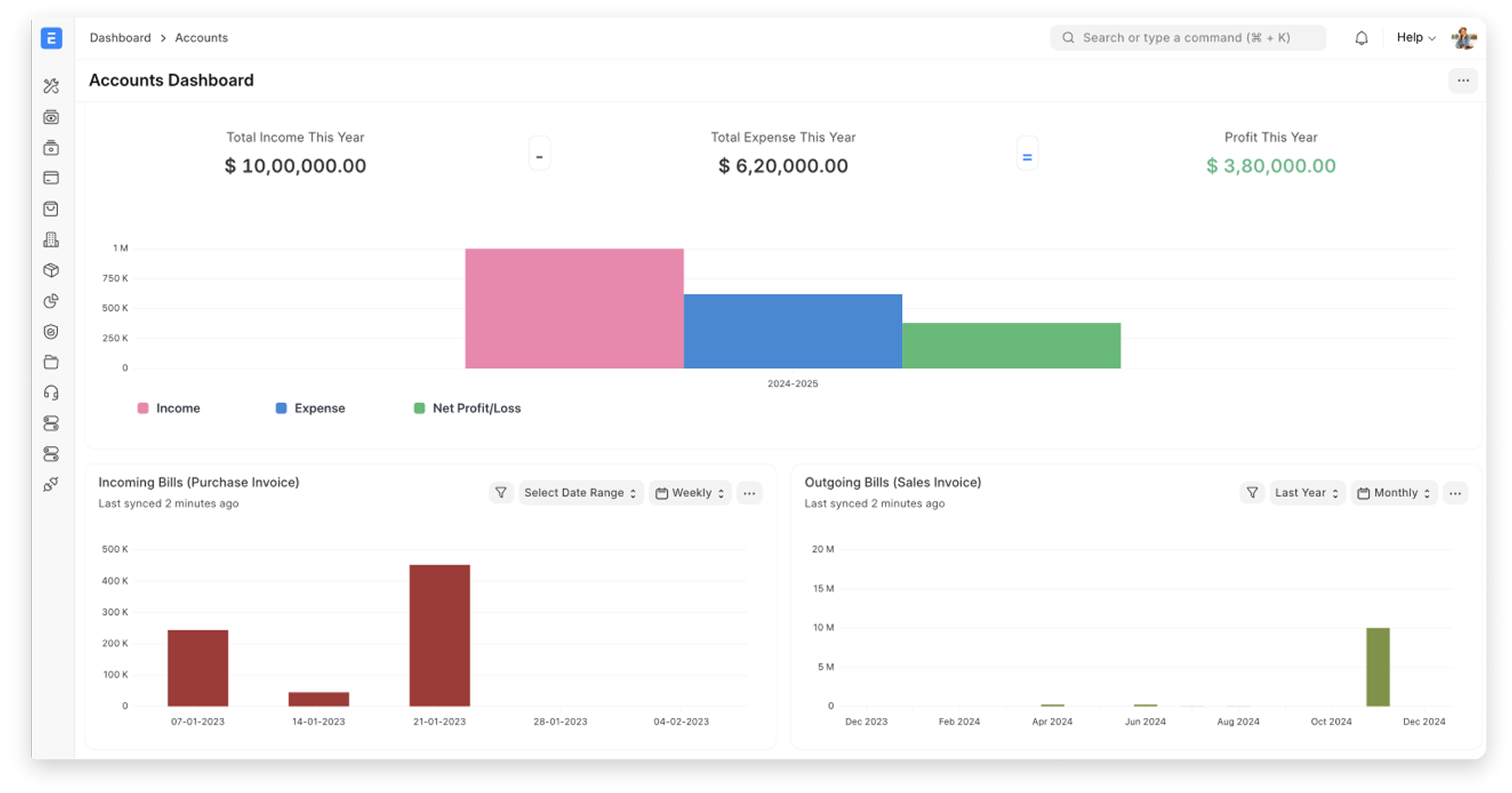This screenshot has height=793, width=1512.
Task: Open the shield checkmark quality icon
Action: (x=51, y=332)
